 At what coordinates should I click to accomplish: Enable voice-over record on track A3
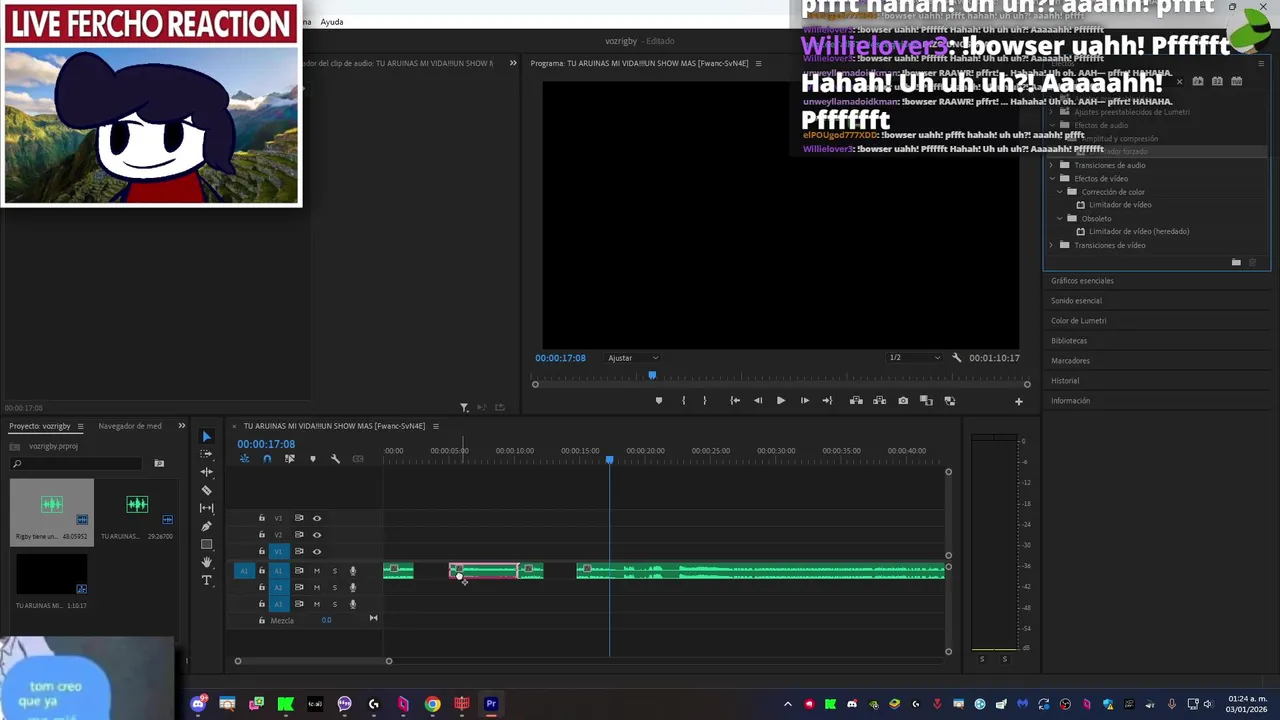pos(352,604)
